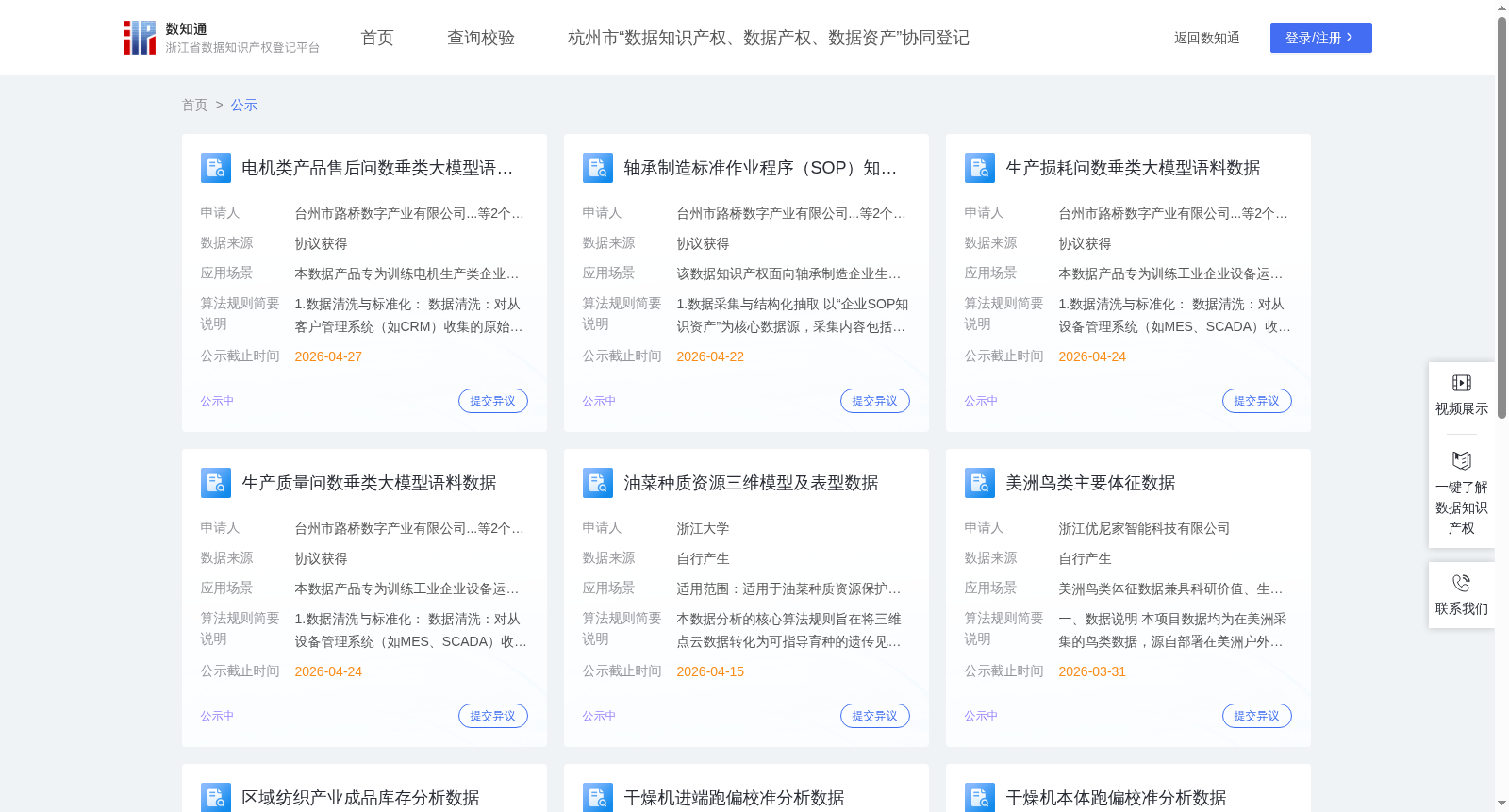Submit objection for 油菜种质资源 card
The image size is (1509, 812).
point(874,716)
